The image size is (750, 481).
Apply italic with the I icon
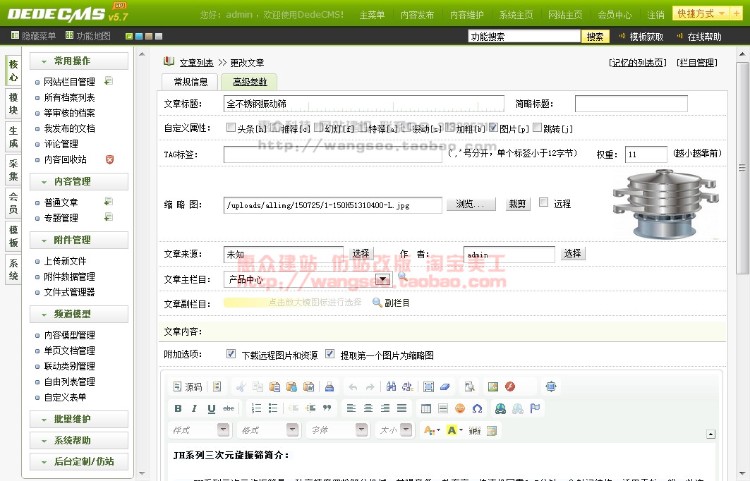click(194, 408)
